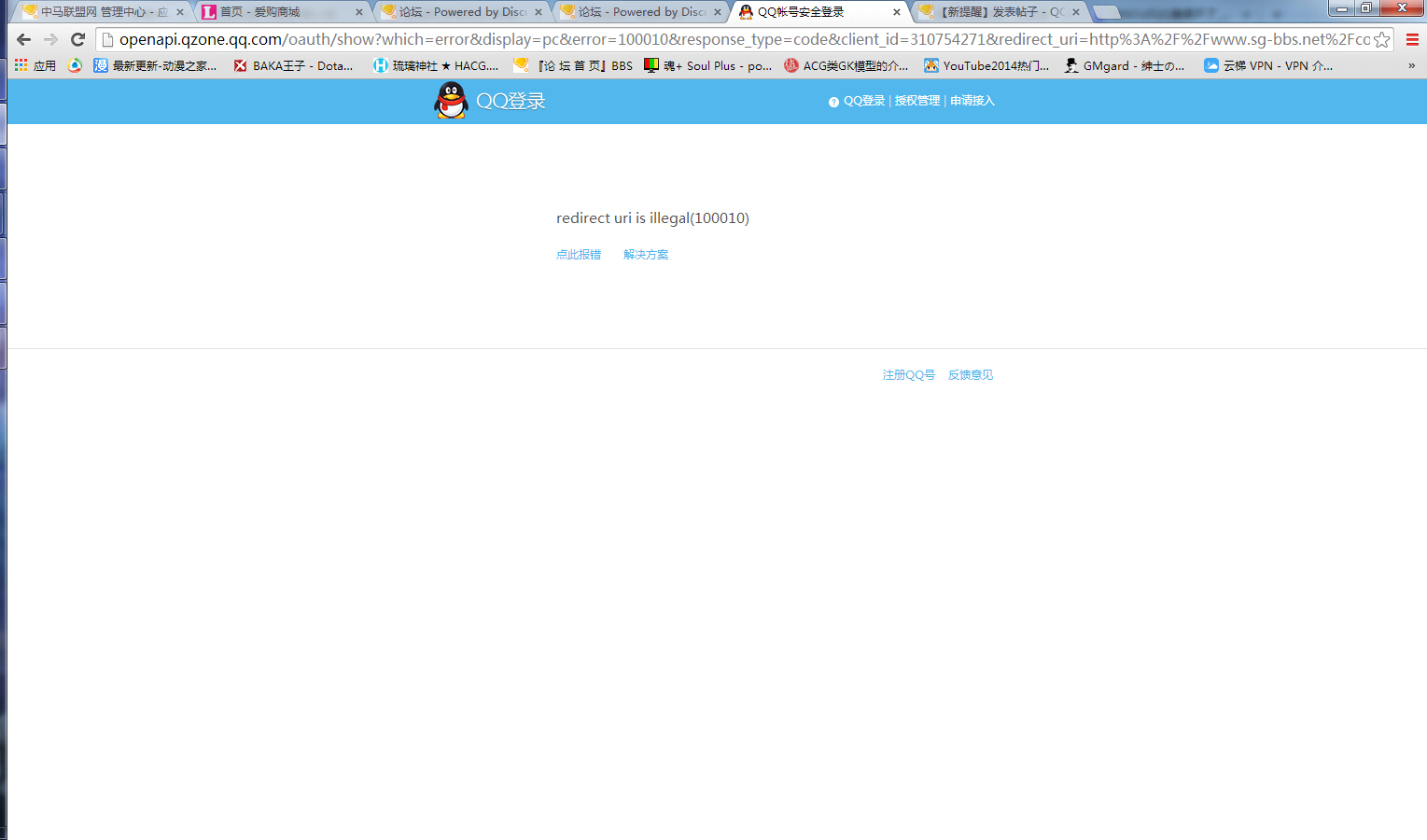Close the 中马联盟网 管理中心 tab

tap(180, 12)
